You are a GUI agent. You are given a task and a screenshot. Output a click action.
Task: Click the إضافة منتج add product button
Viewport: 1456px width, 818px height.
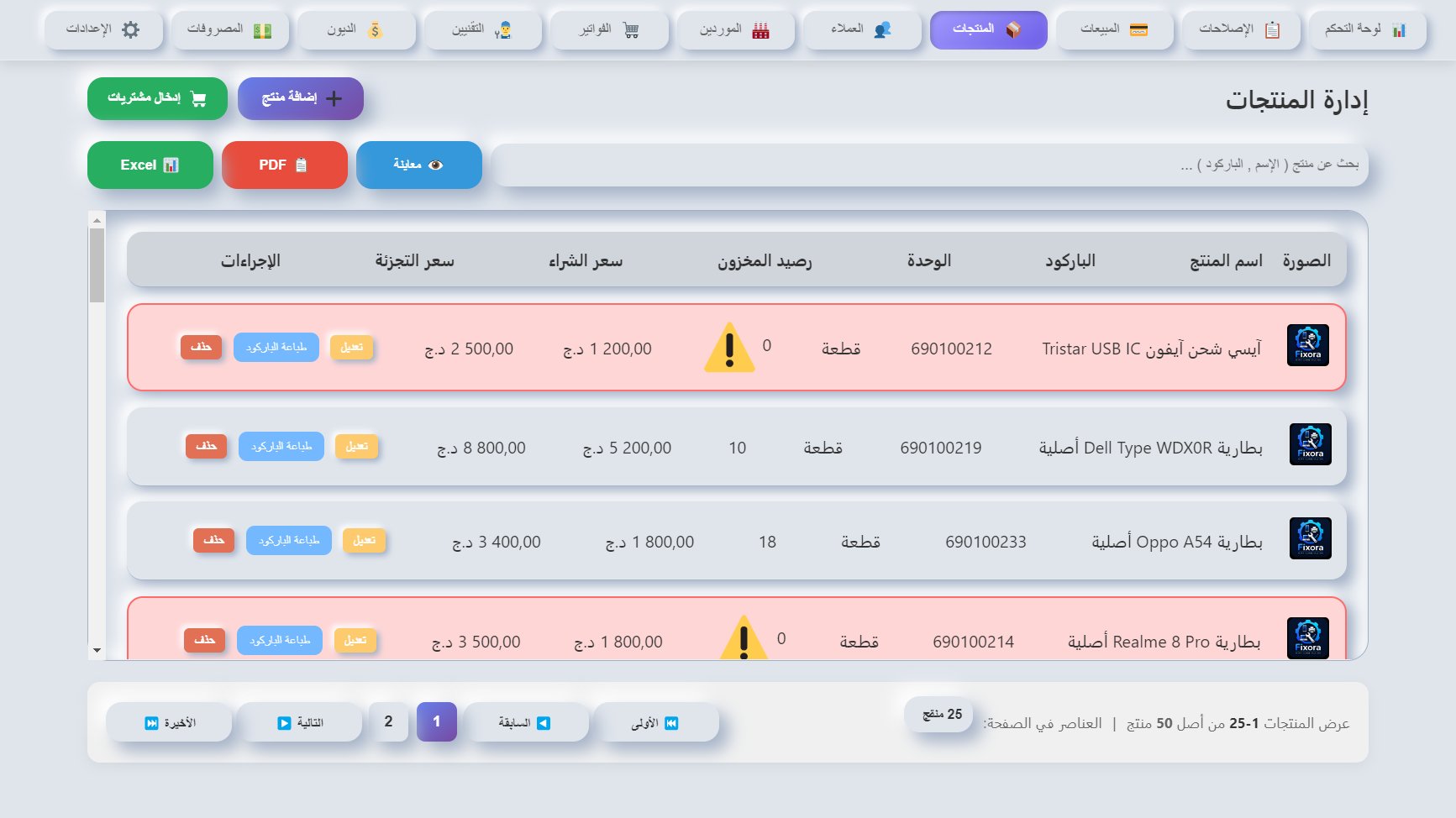pyautogui.click(x=301, y=98)
